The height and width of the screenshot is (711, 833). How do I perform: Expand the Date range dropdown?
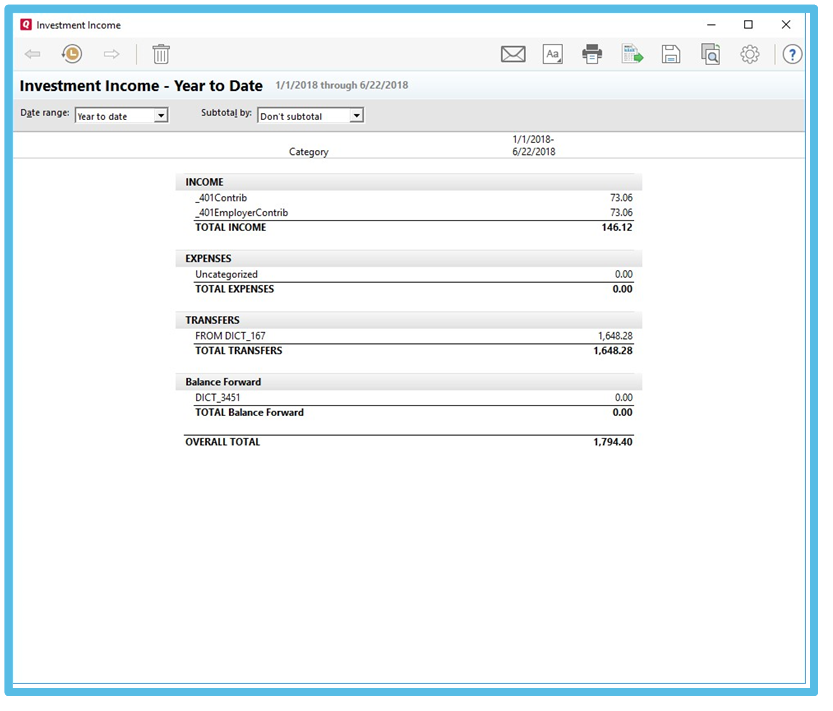pyautogui.click(x=161, y=116)
